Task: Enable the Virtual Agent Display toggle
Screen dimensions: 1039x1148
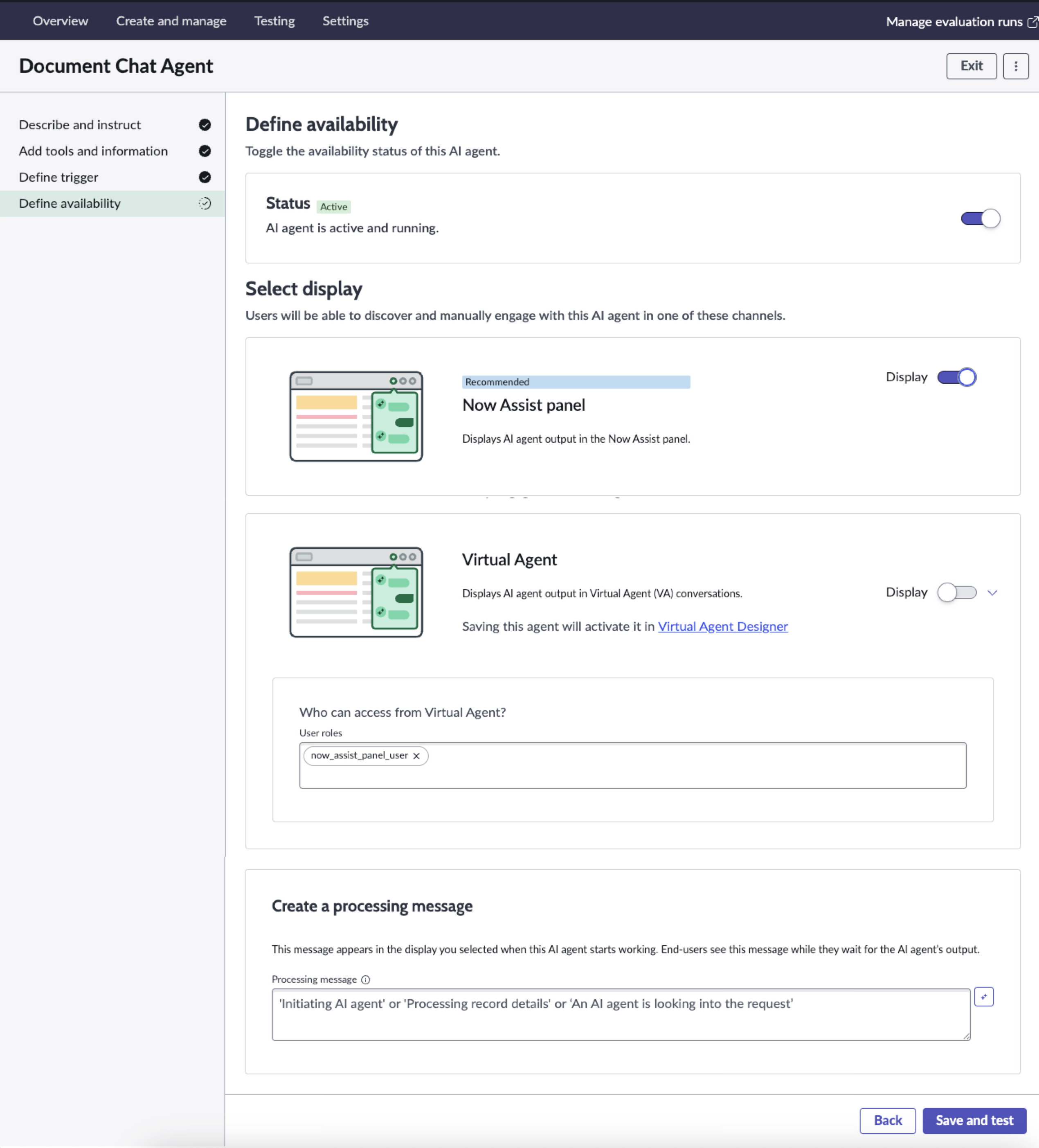Action: coord(956,592)
